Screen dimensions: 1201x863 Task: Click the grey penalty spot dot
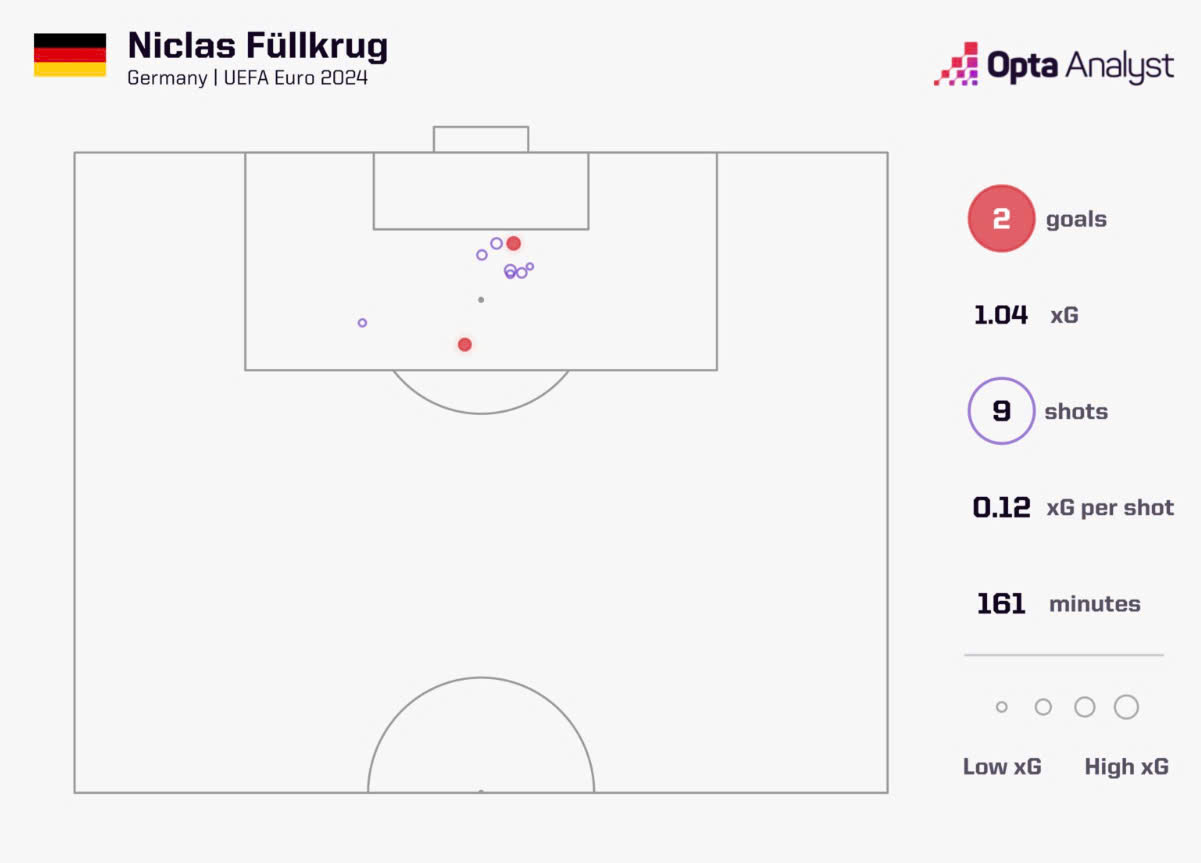pyautogui.click(x=481, y=299)
